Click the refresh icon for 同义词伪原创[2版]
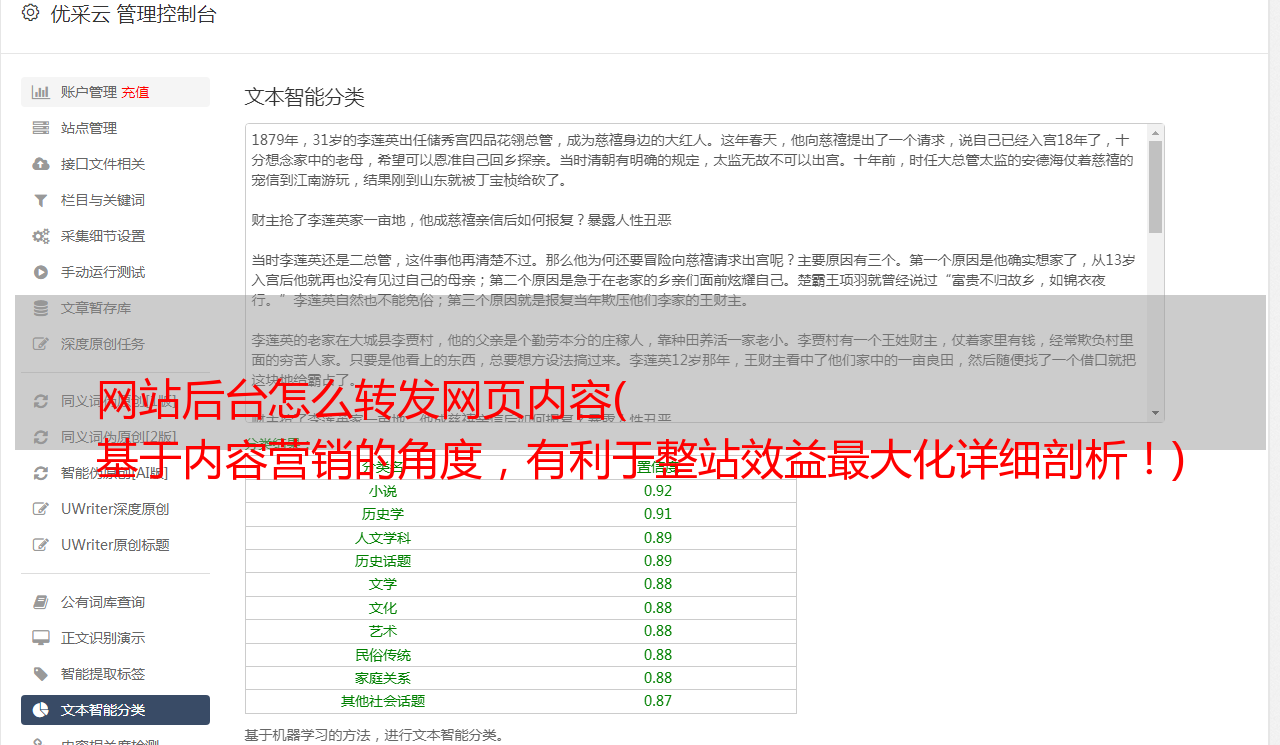Viewport: 1280px width, 745px height. pos(41,437)
